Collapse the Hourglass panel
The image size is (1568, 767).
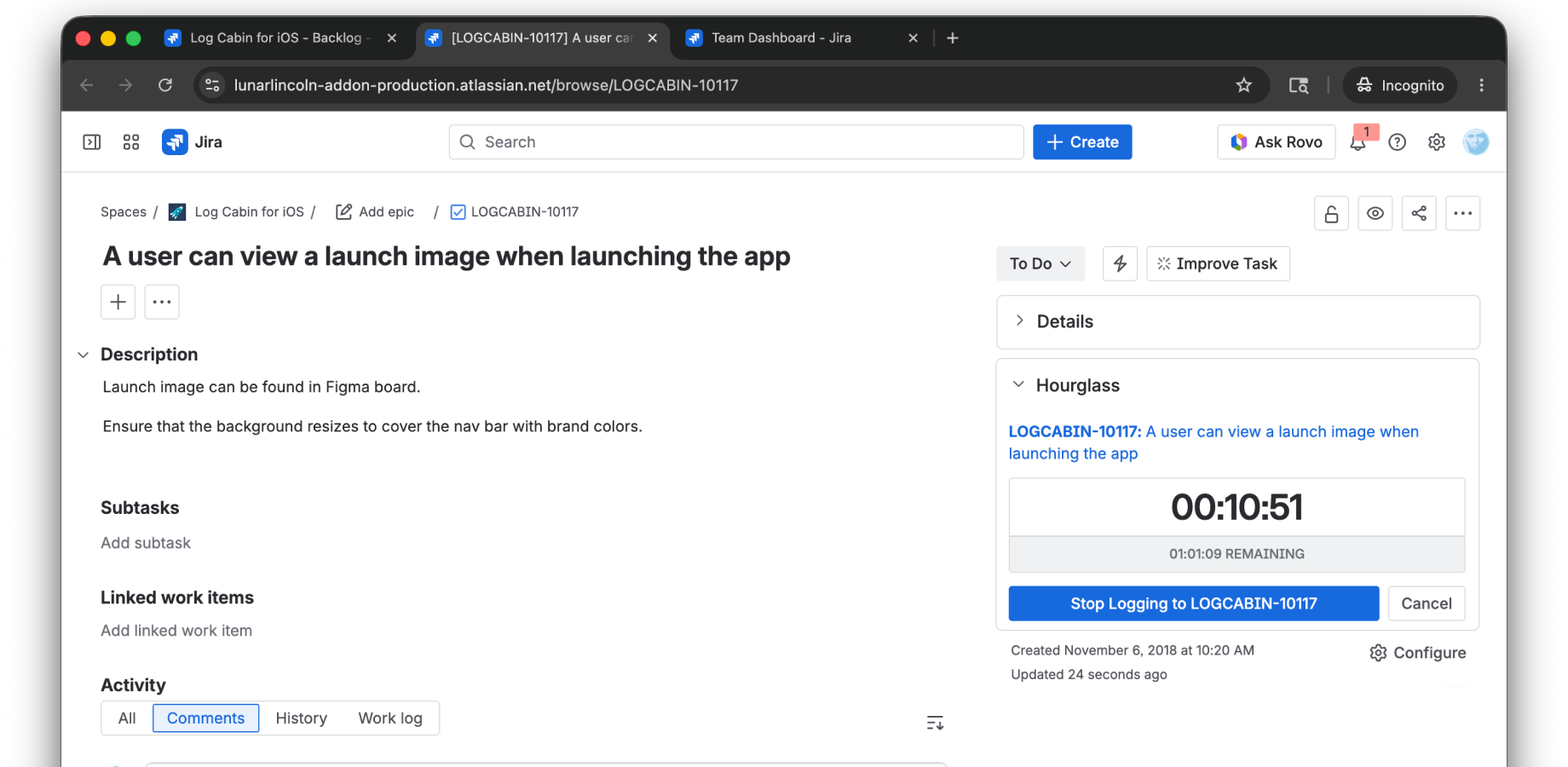1018,385
